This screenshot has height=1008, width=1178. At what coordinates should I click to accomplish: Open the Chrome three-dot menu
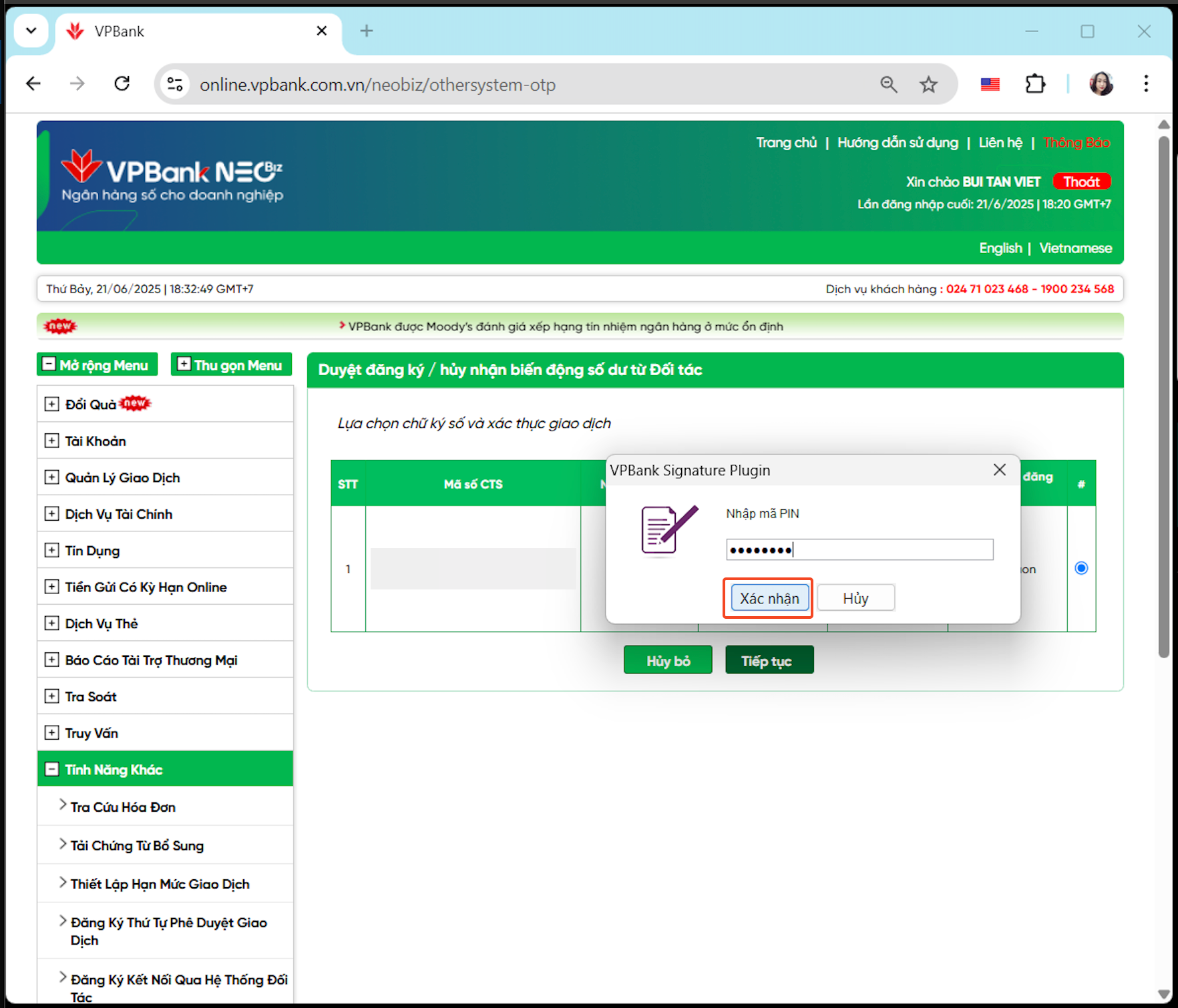pos(1146,84)
